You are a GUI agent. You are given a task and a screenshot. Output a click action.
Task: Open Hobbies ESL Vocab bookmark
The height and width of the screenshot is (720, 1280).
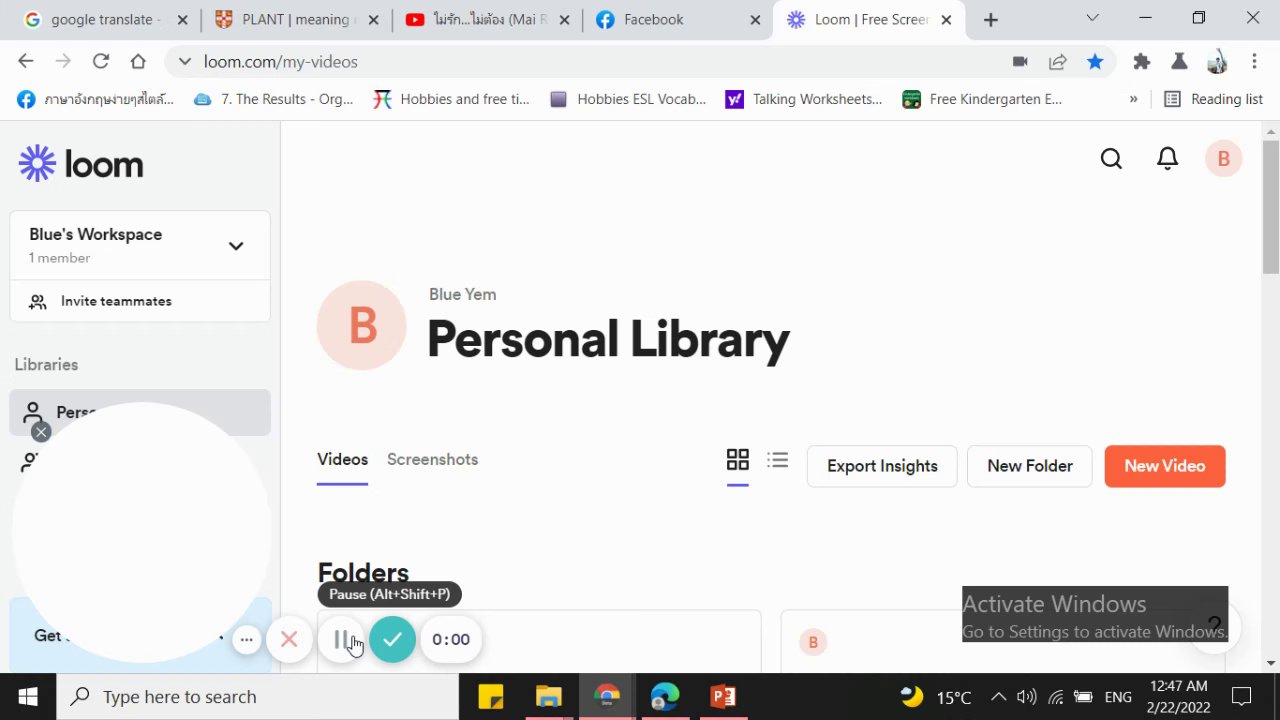[628, 99]
